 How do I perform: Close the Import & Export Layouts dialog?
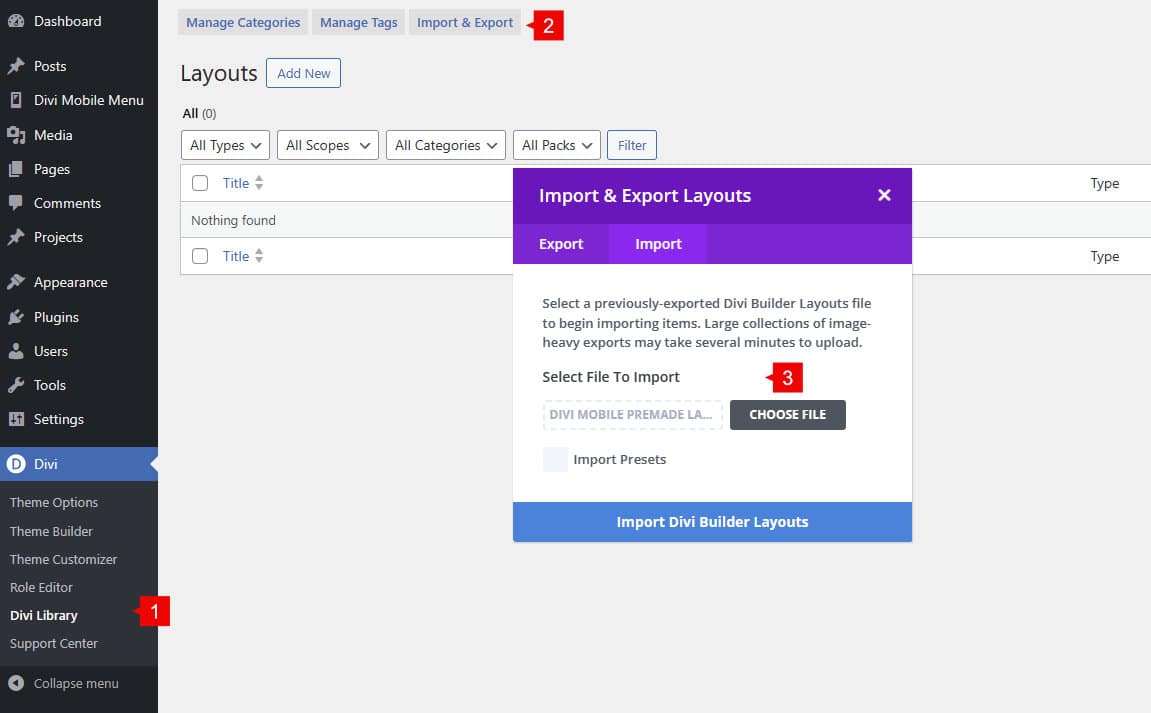coord(884,195)
